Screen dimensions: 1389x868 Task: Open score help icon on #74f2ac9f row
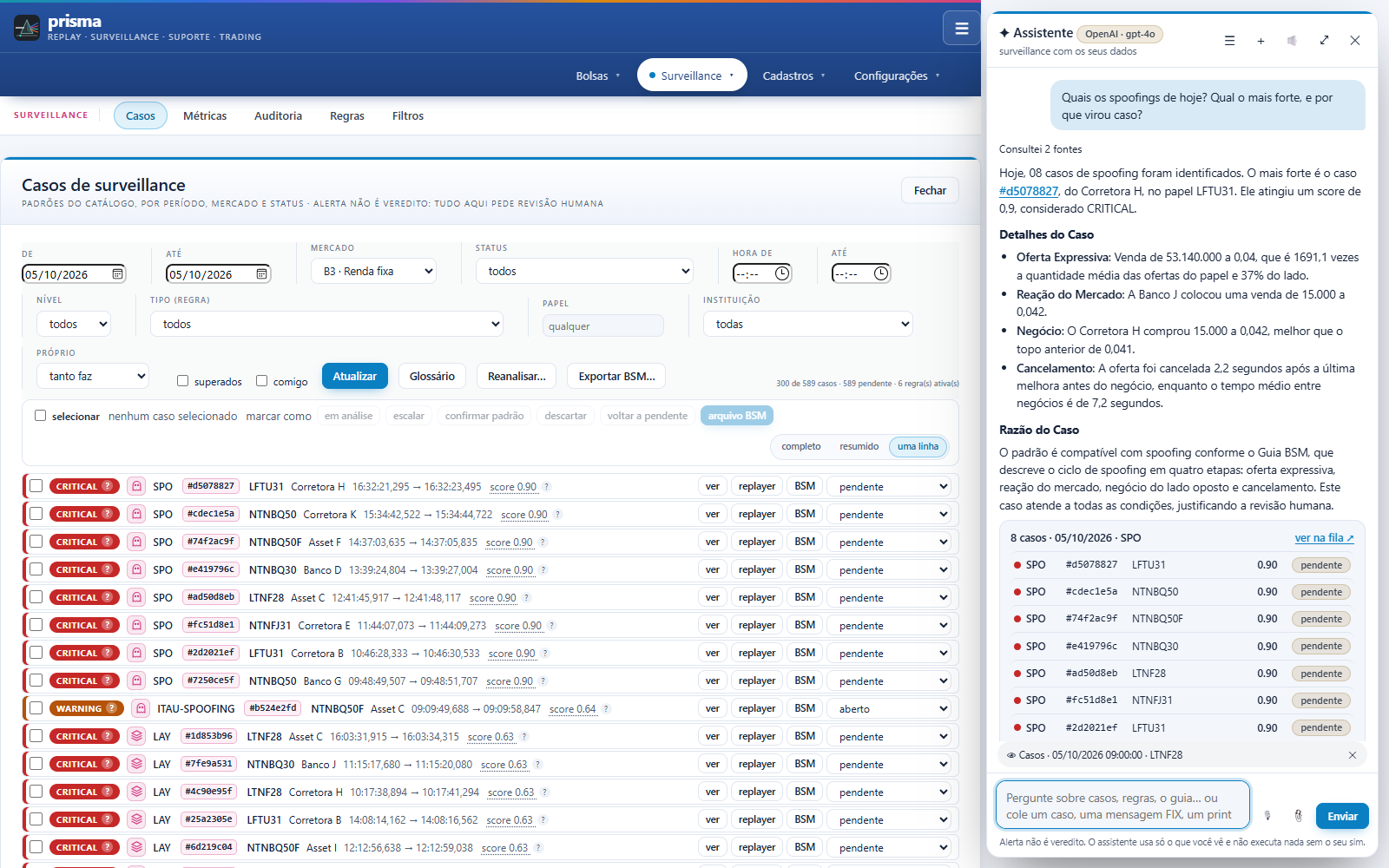543,542
